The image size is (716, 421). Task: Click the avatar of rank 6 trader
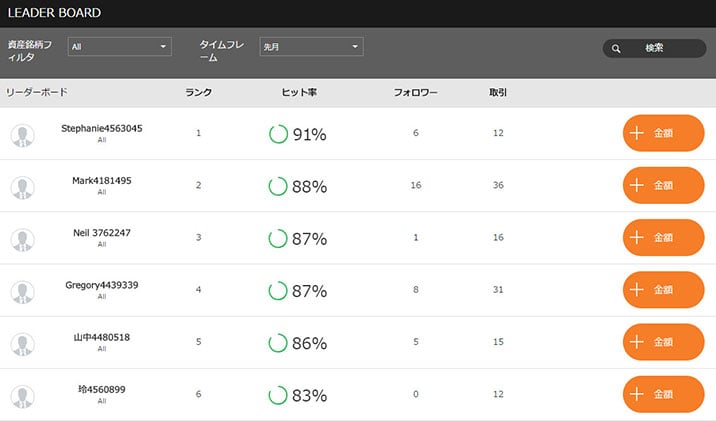22,396
